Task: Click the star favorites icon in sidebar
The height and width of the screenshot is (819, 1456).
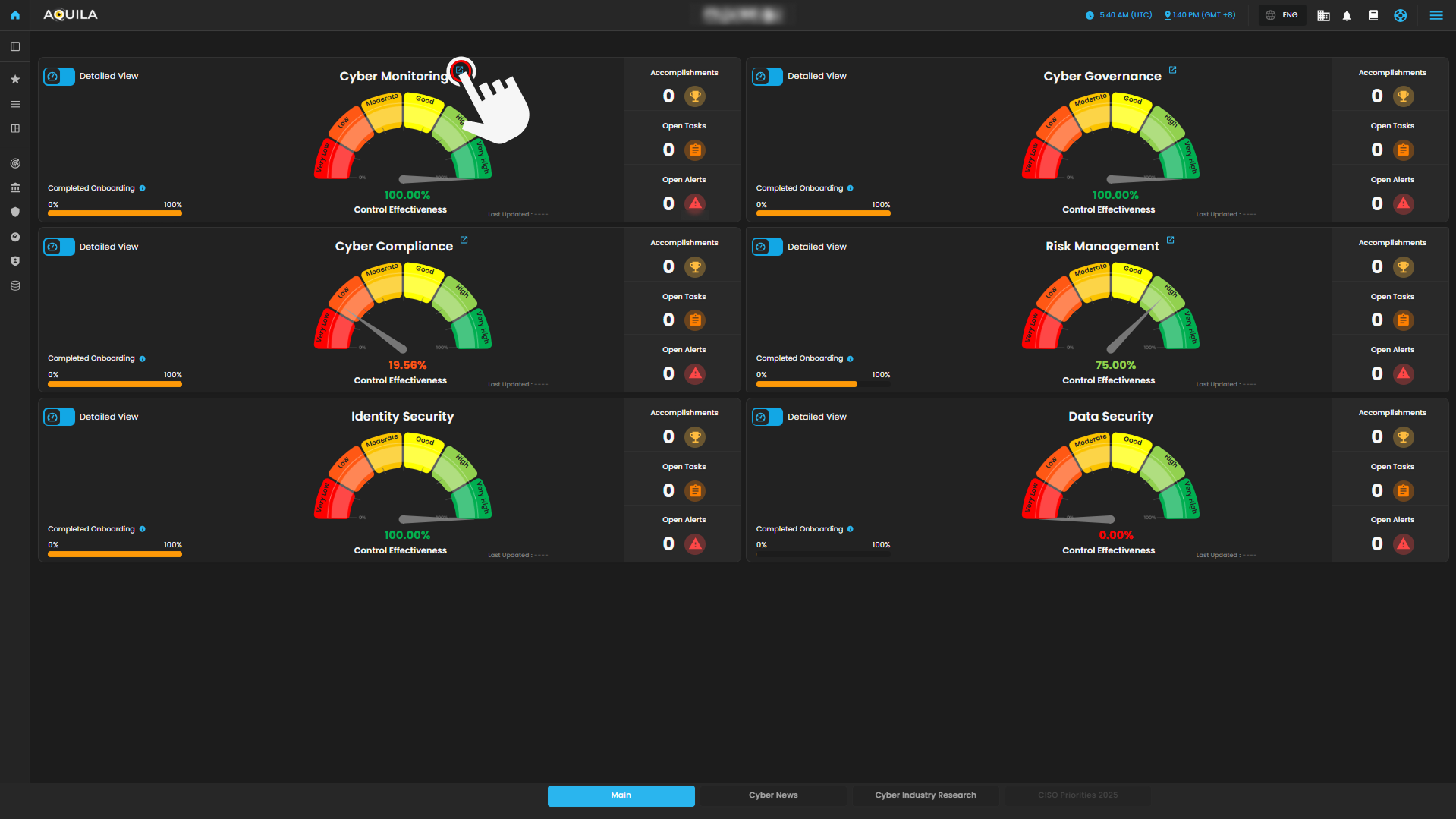Action: pyautogui.click(x=15, y=80)
